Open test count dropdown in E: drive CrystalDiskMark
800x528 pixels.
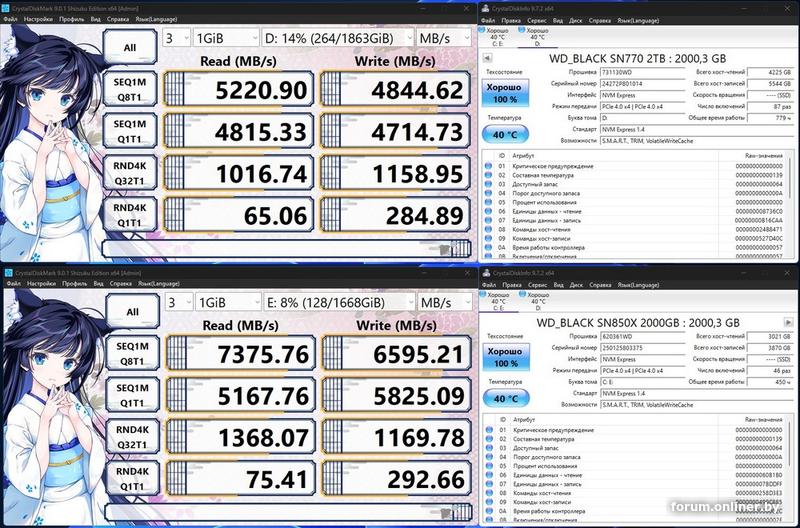[x=179, y=303]
